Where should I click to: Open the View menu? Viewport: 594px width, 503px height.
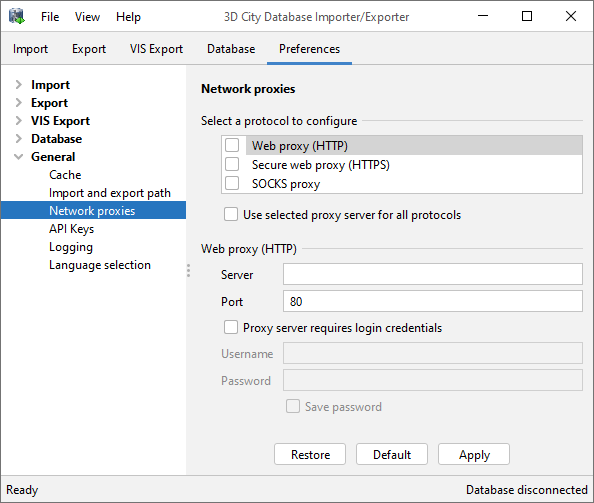[x=87, y=17]
